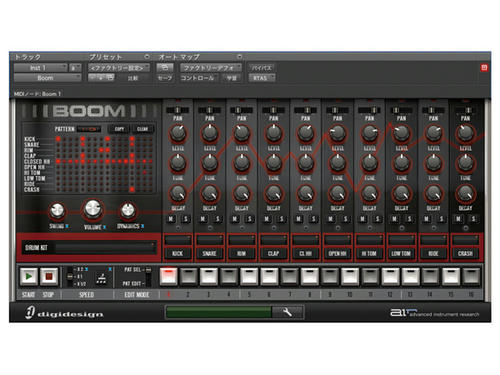Click the Copy pattern button
The image size is (500, 375).
[119, 129]
